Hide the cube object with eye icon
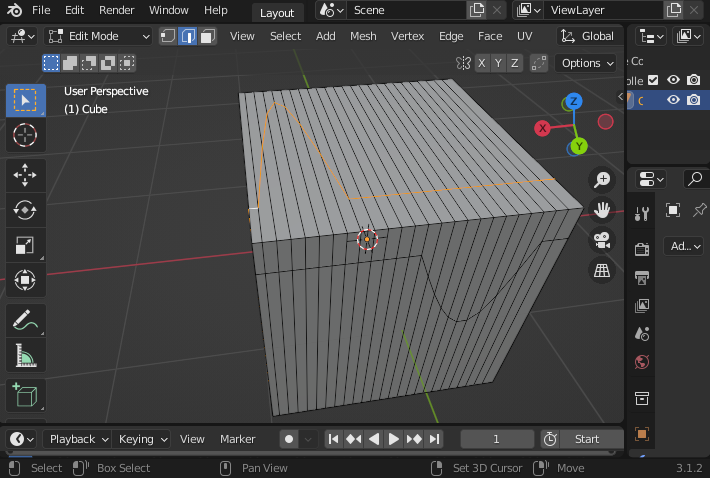Viewport: 710px width, 478px height. click(x=673, y=100)
